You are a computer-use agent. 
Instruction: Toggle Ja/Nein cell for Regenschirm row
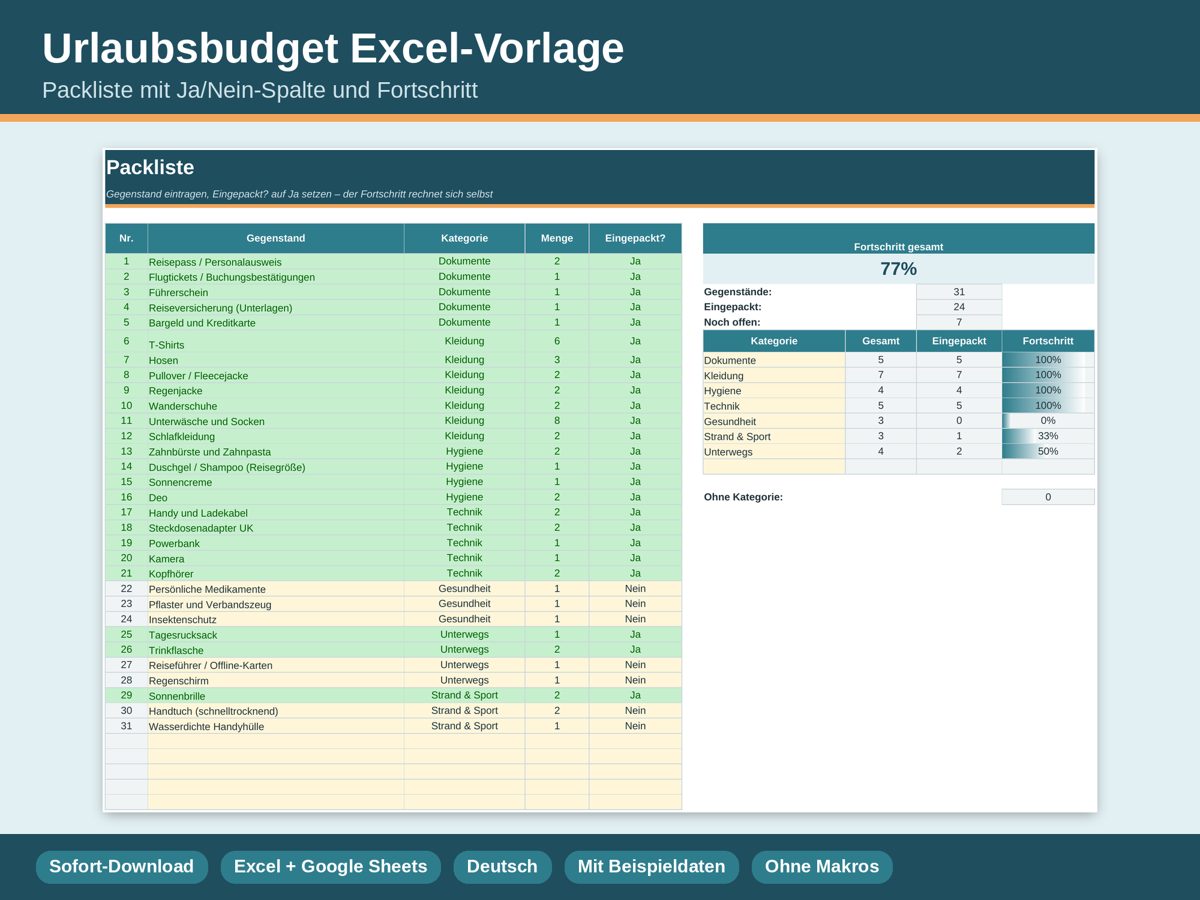635,680
